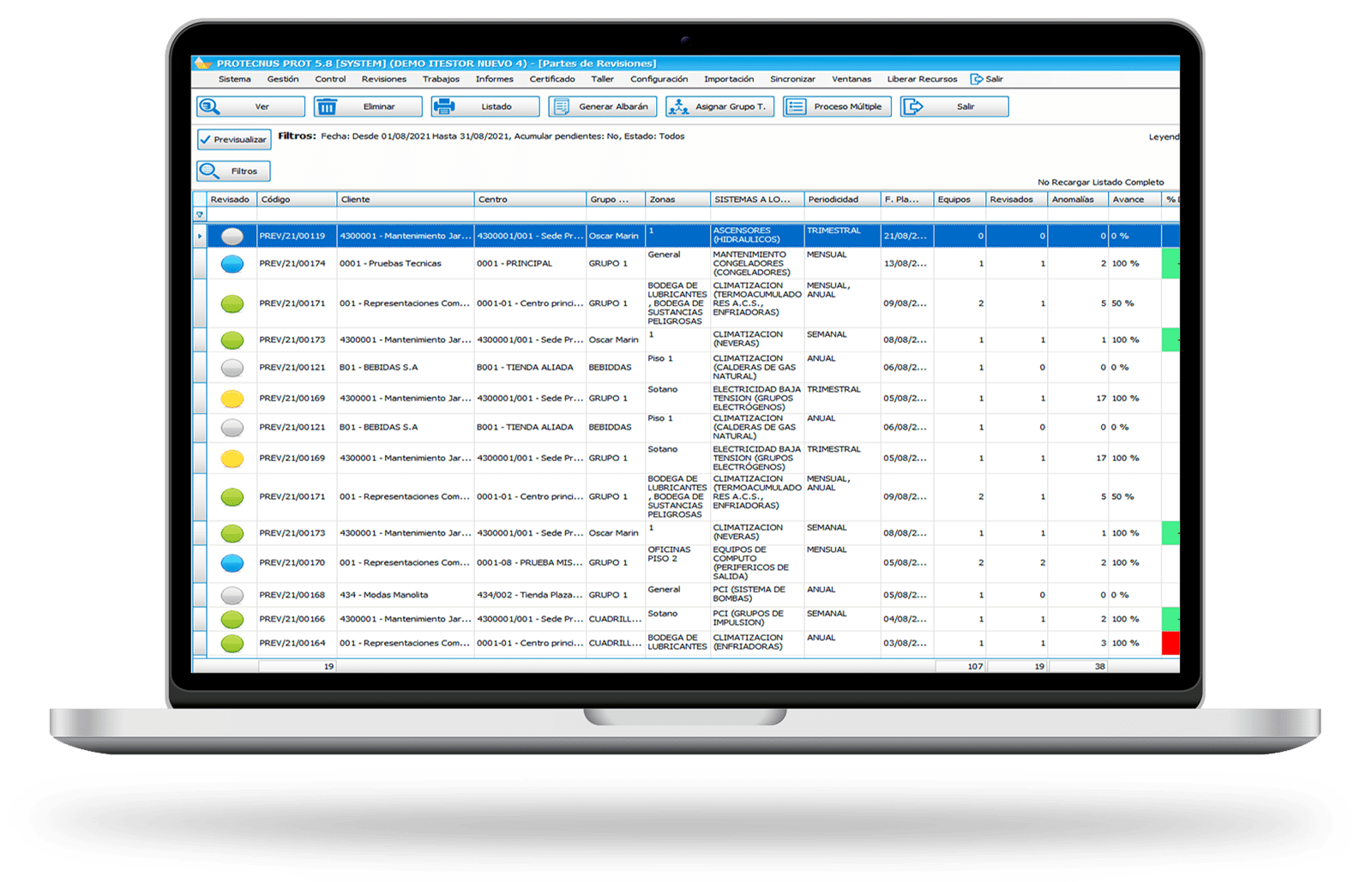This screenshot has width=1372, height=882.
Task: Click the grey status oval of PREV/21/00168
Action: 232,595
